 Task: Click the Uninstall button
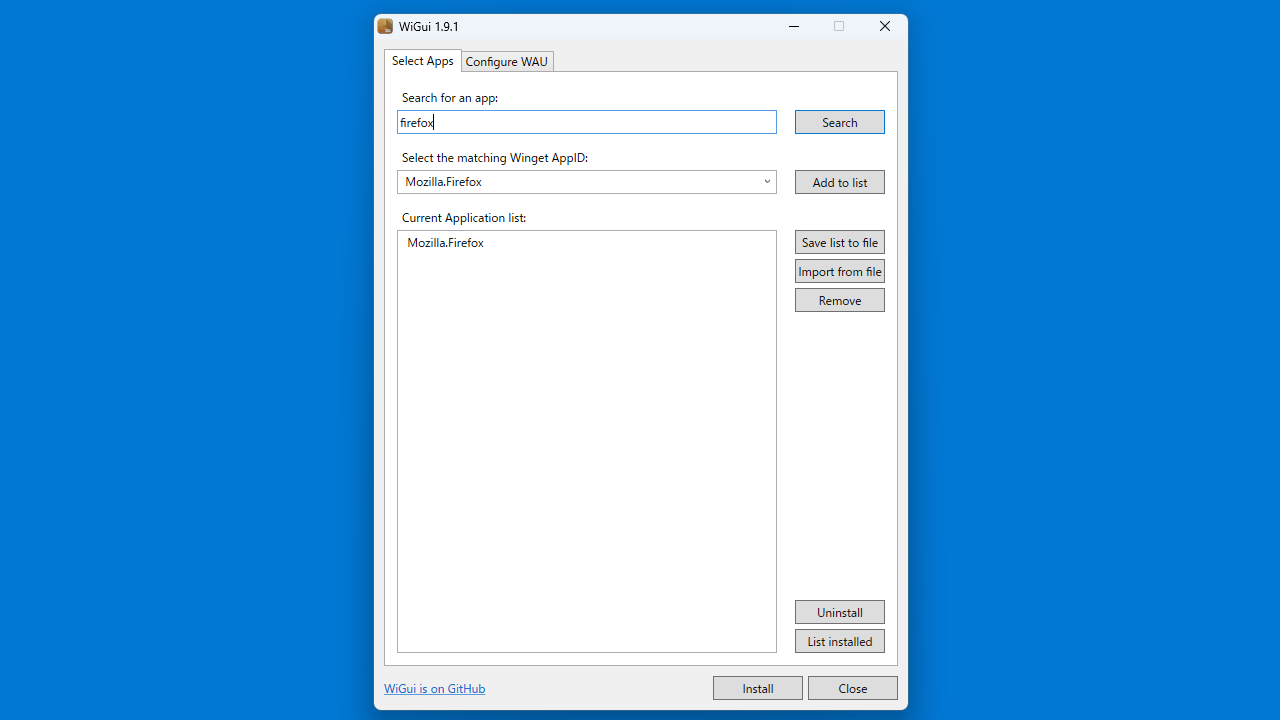[x=840, y=612]
